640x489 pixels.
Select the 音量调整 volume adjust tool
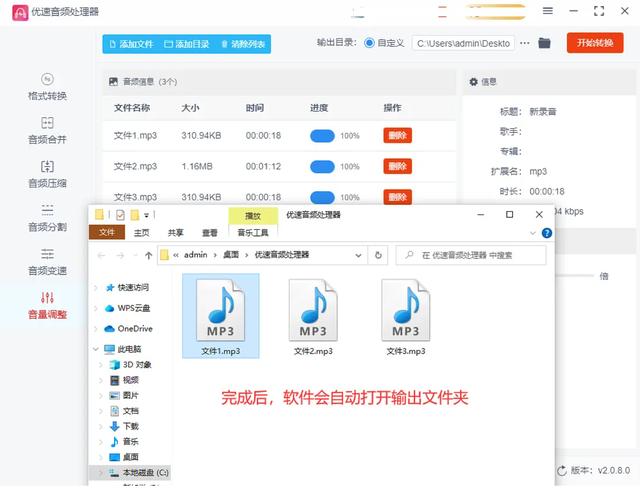(47, 305)
